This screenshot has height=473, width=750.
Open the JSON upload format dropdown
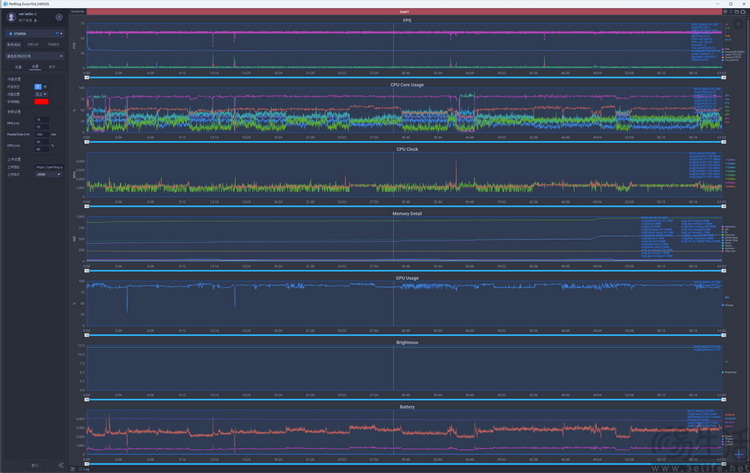(x=48, y=174)
